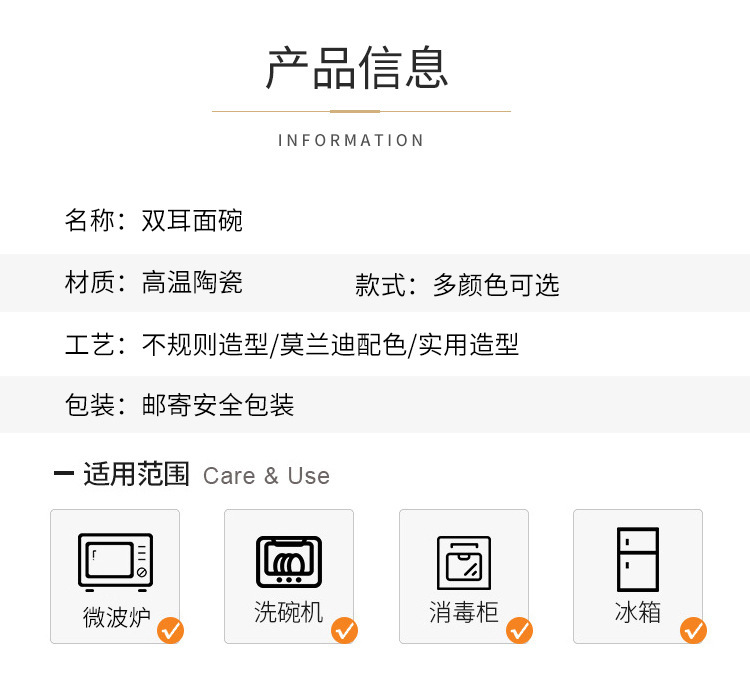Click the disinfection cabinet icon
750x675 pixels.
click(x=464, y=562)
